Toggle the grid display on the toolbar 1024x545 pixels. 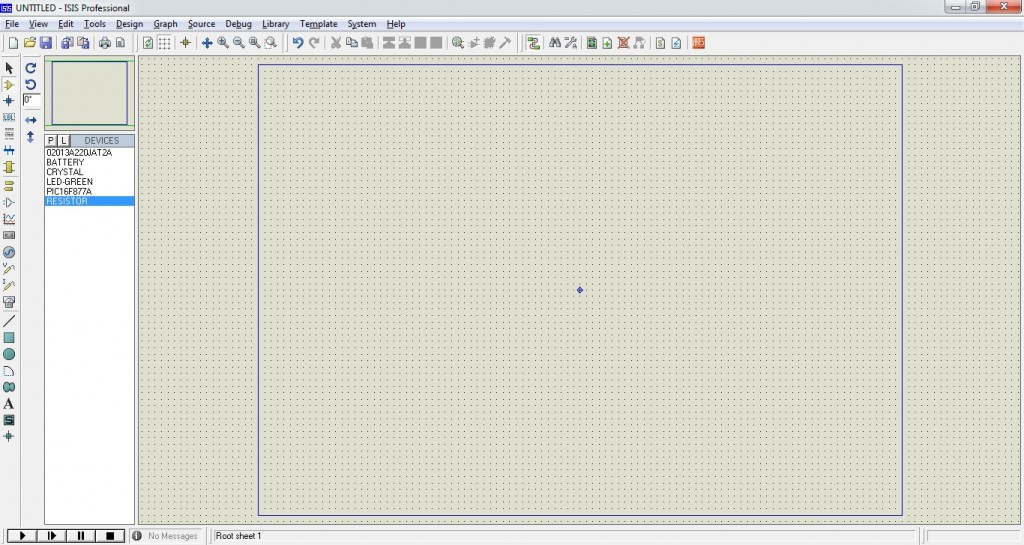coord(165,43)
